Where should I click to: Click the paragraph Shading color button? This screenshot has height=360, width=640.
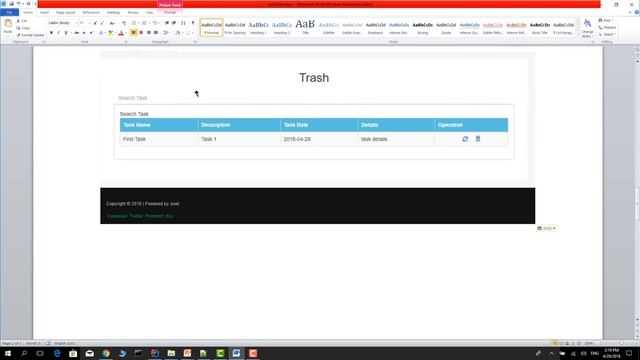[x=178, y=33]
